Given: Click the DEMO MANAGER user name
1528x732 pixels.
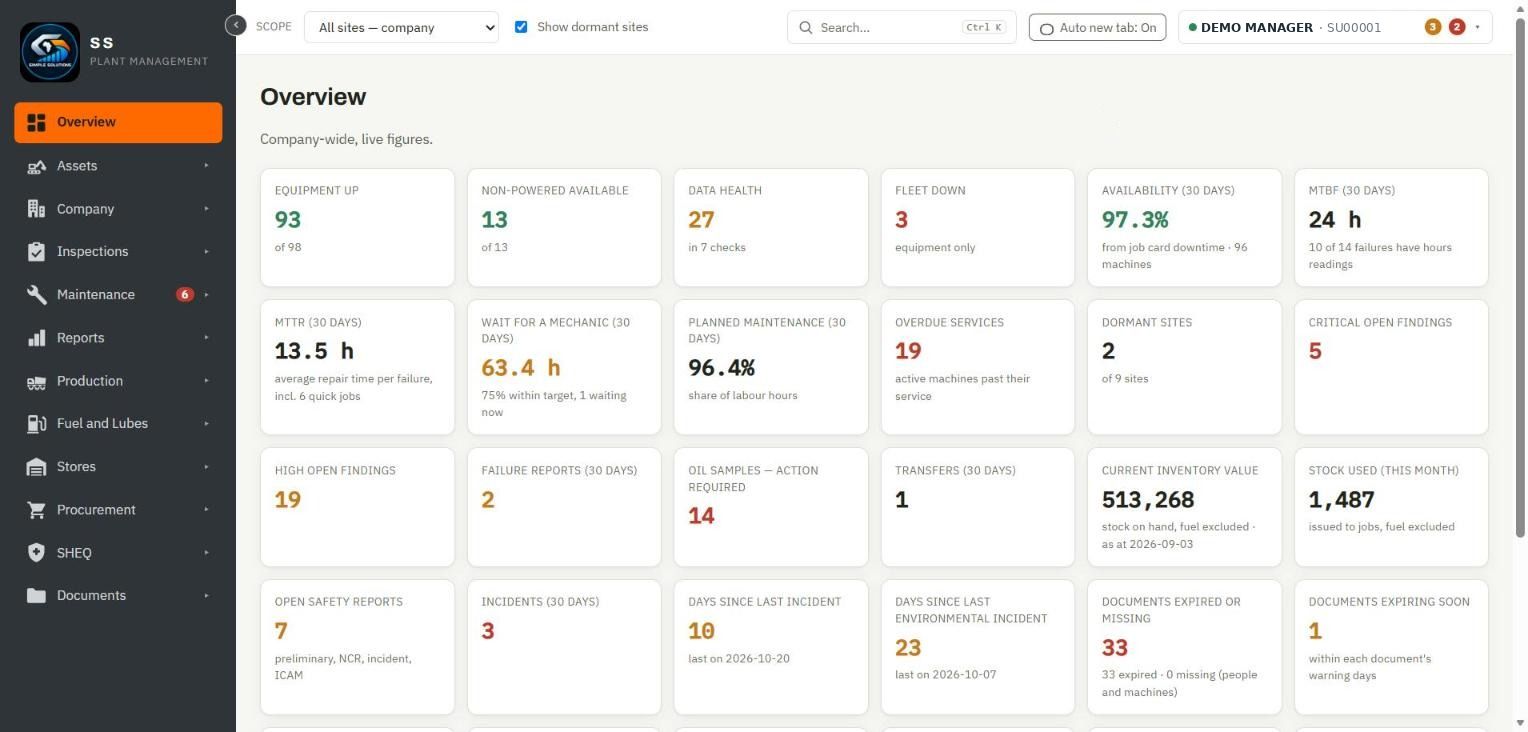Looking at the screenshot, I should (1257, 27).
